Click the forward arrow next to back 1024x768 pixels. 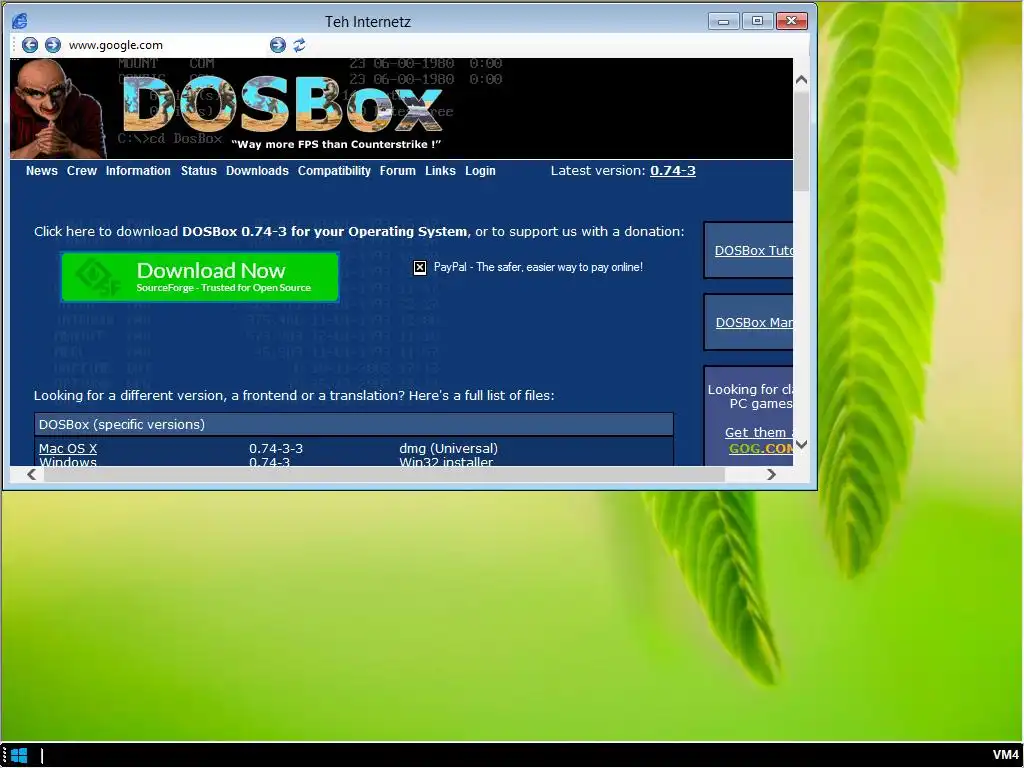tap(53, 45)
